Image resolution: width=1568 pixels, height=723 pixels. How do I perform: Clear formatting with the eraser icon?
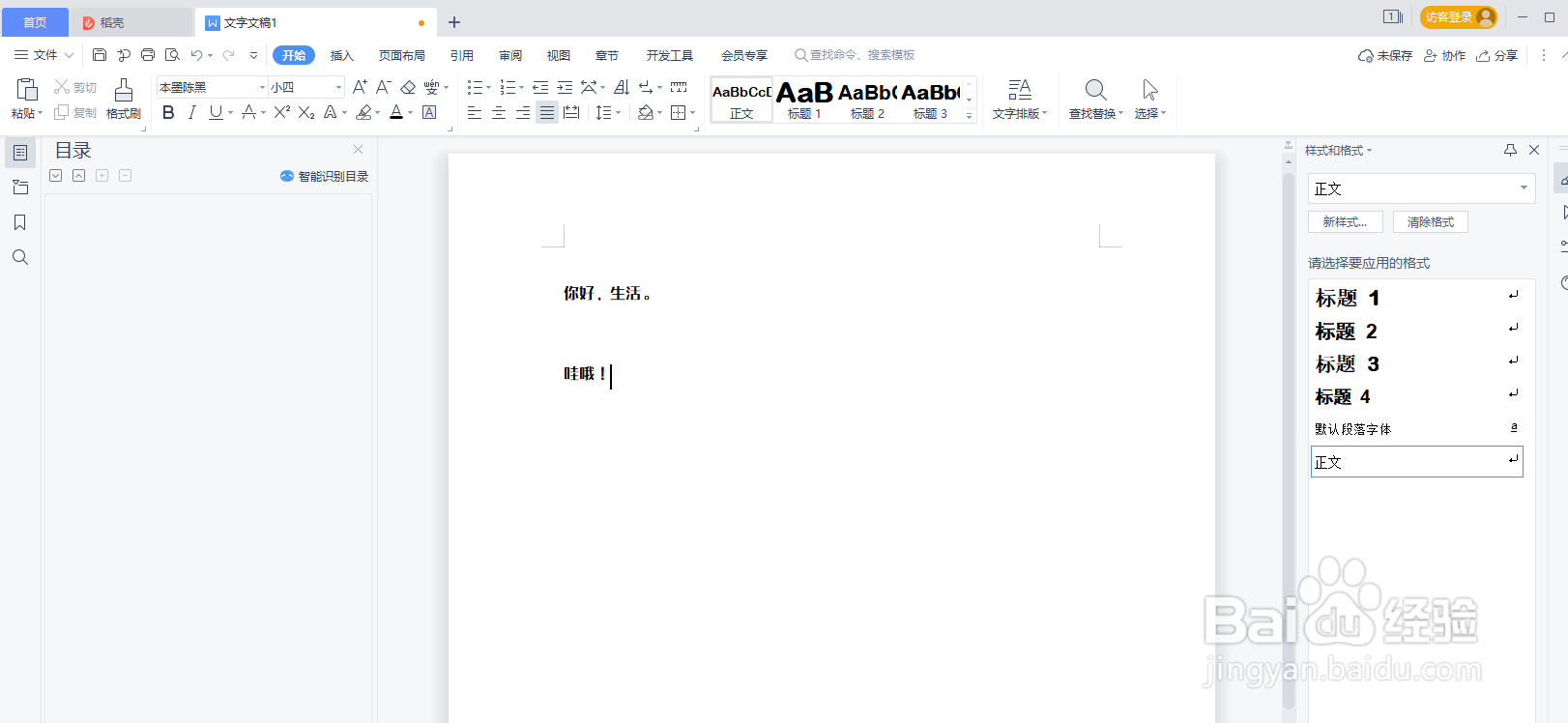(408, 87)
